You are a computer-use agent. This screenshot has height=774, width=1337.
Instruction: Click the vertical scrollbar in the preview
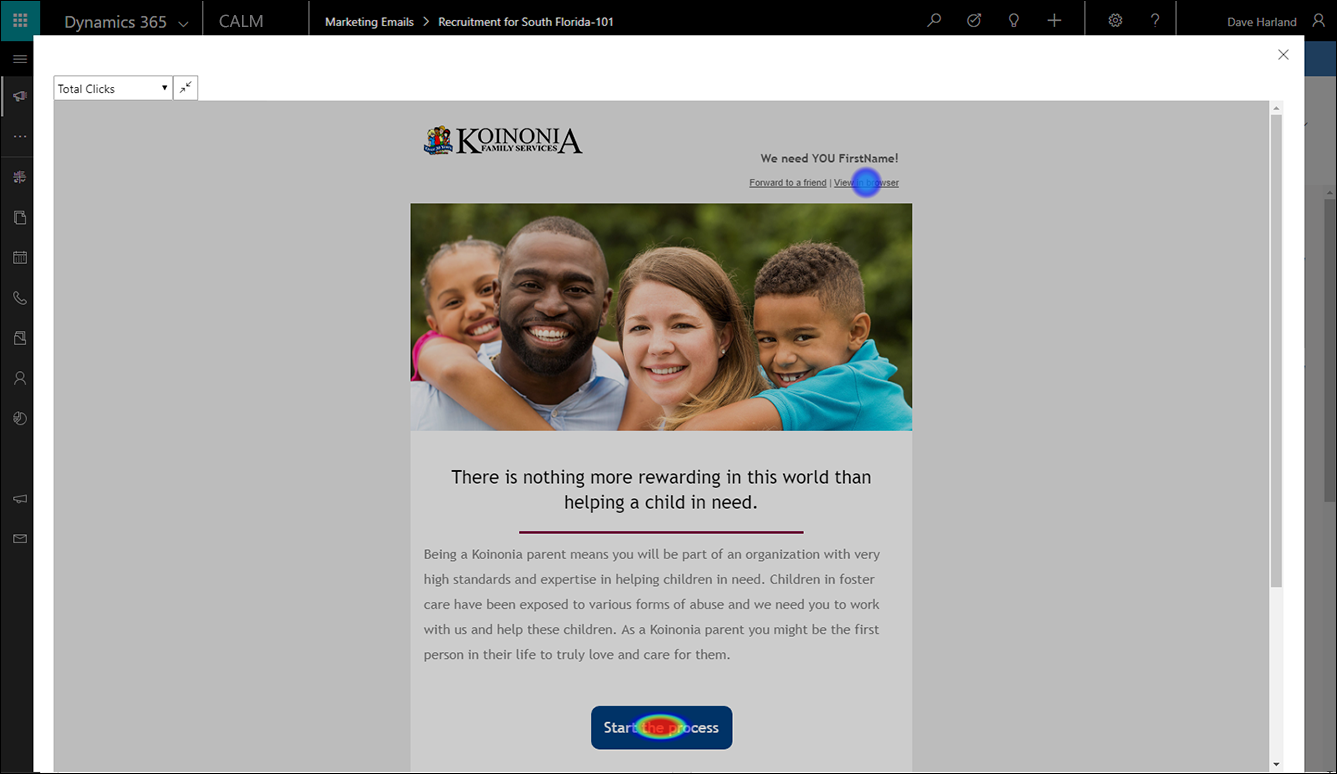(1275, 350)
